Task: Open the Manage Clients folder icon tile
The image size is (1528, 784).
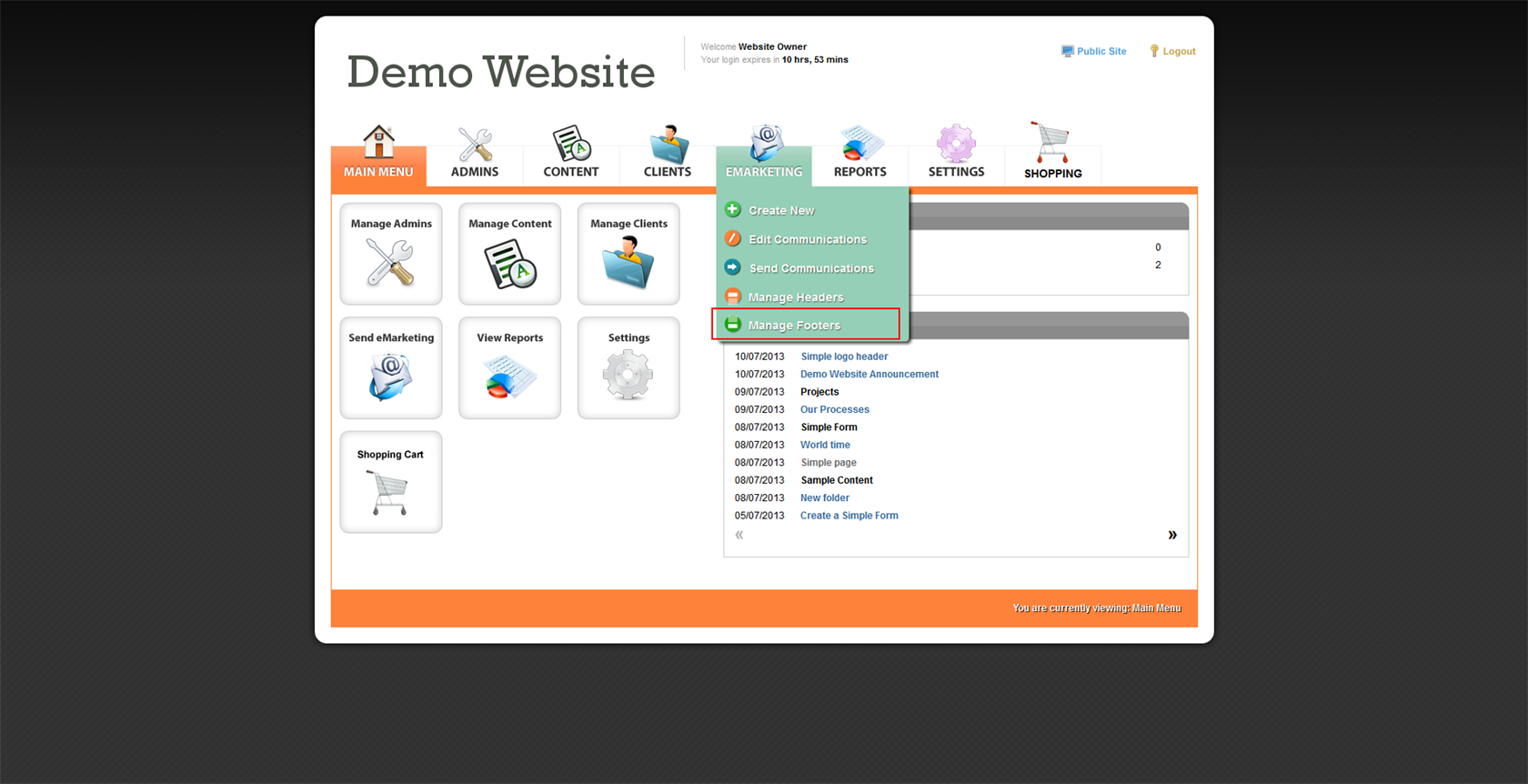Action: click(628, 255)
